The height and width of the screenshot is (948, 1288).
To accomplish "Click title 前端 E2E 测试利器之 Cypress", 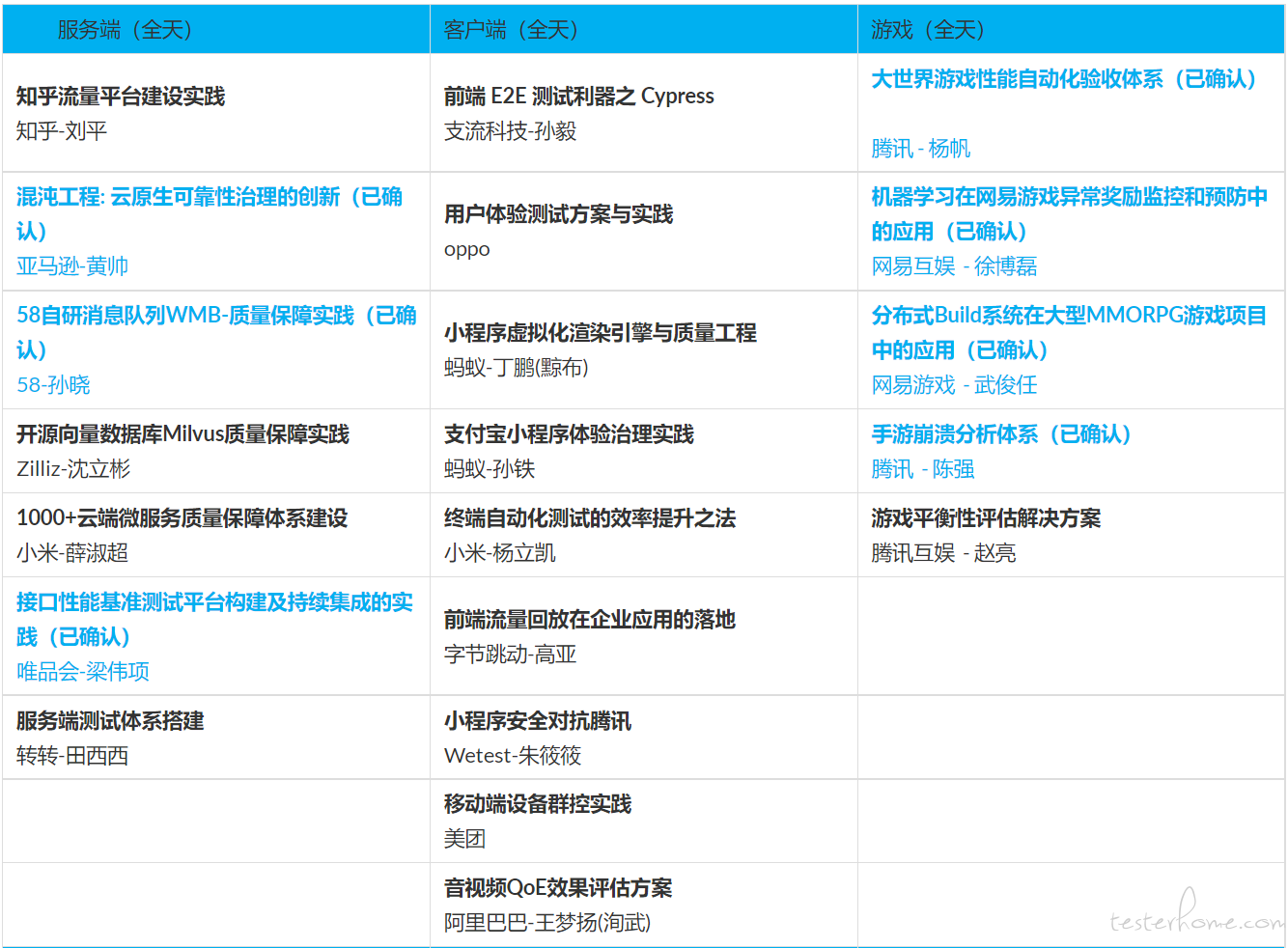I will tap(579, 97).
